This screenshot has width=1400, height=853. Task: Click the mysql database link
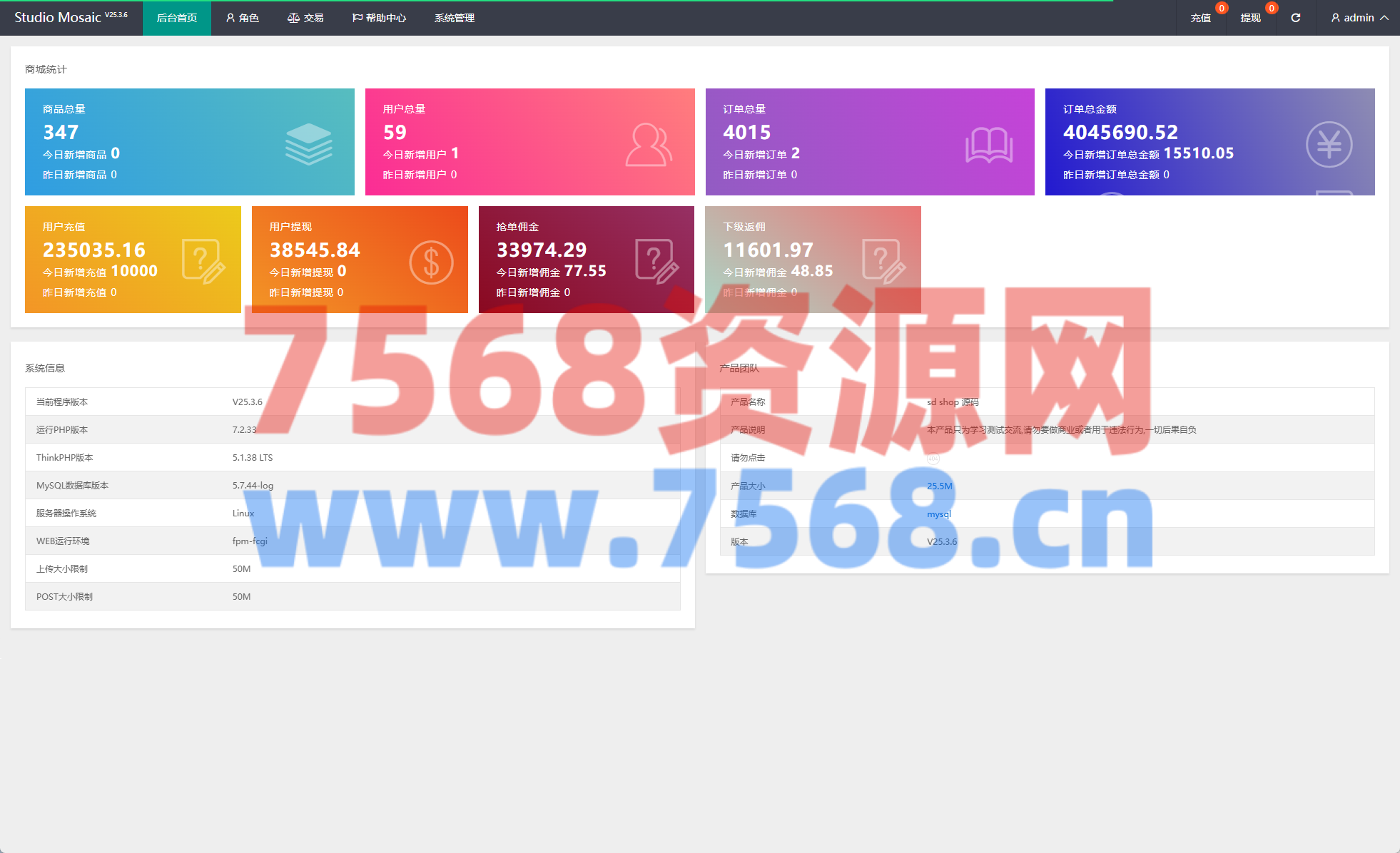pos(938,514)
